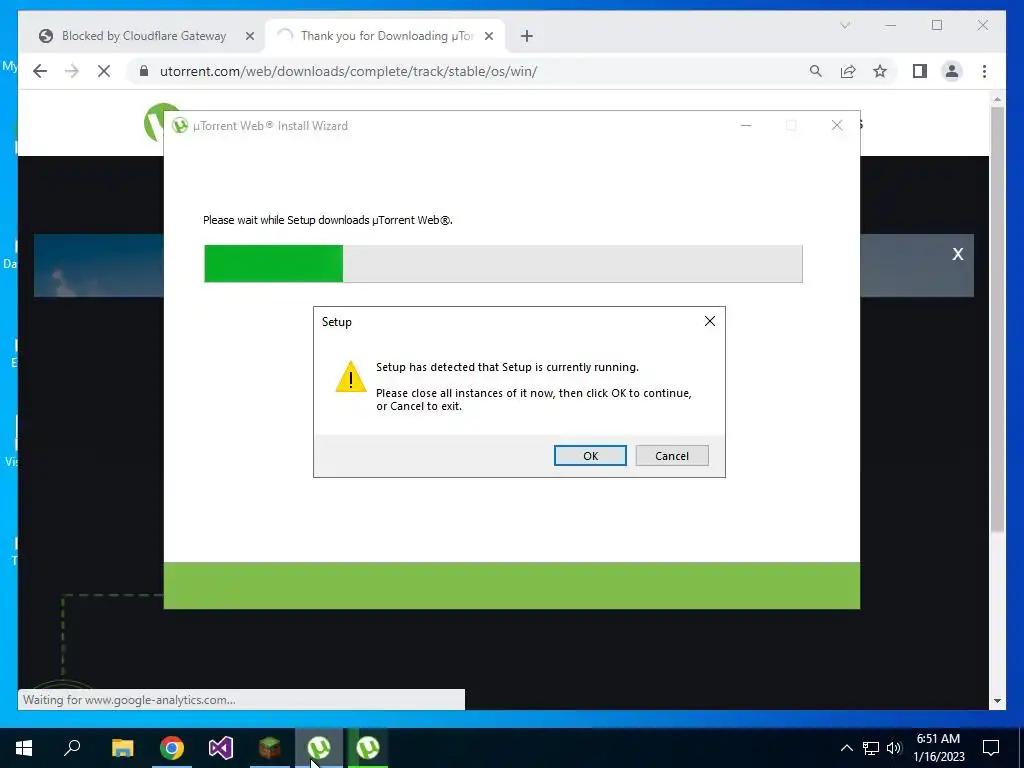Select the first µTorrent taskbar icon
Screen dimensions: 1024x768
tap(319, 748)
